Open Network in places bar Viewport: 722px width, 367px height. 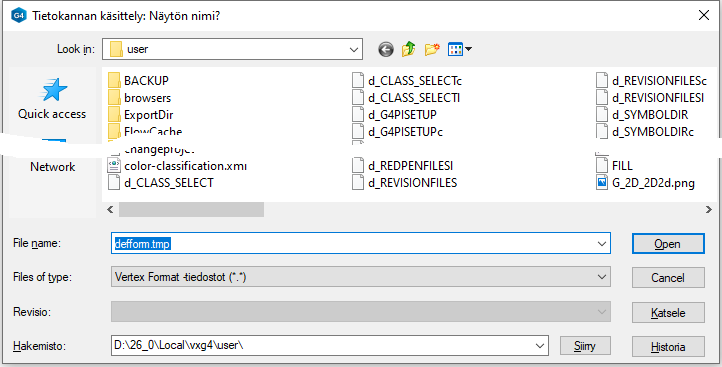52,167
